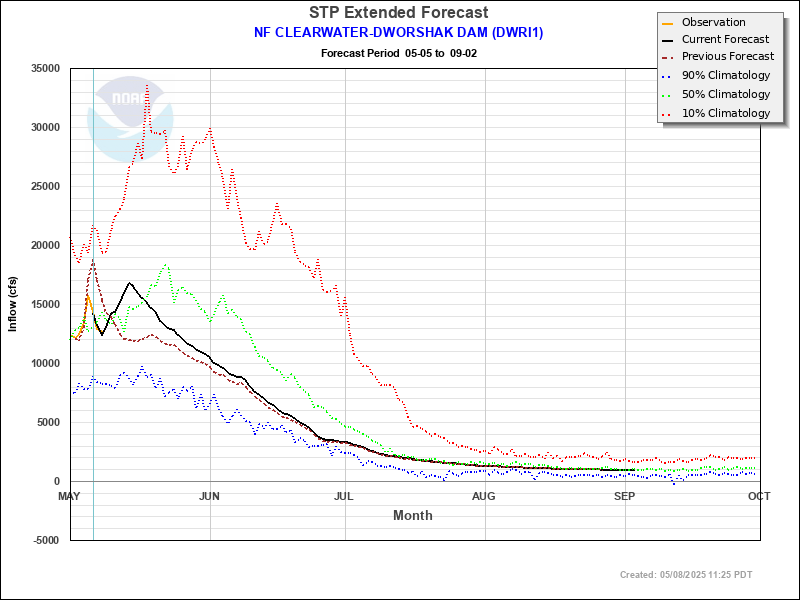The height and width of the screenshot is (600, 800).
Task: Click the Inflow (cfs) y-axis title
Action: coord(14,304)
